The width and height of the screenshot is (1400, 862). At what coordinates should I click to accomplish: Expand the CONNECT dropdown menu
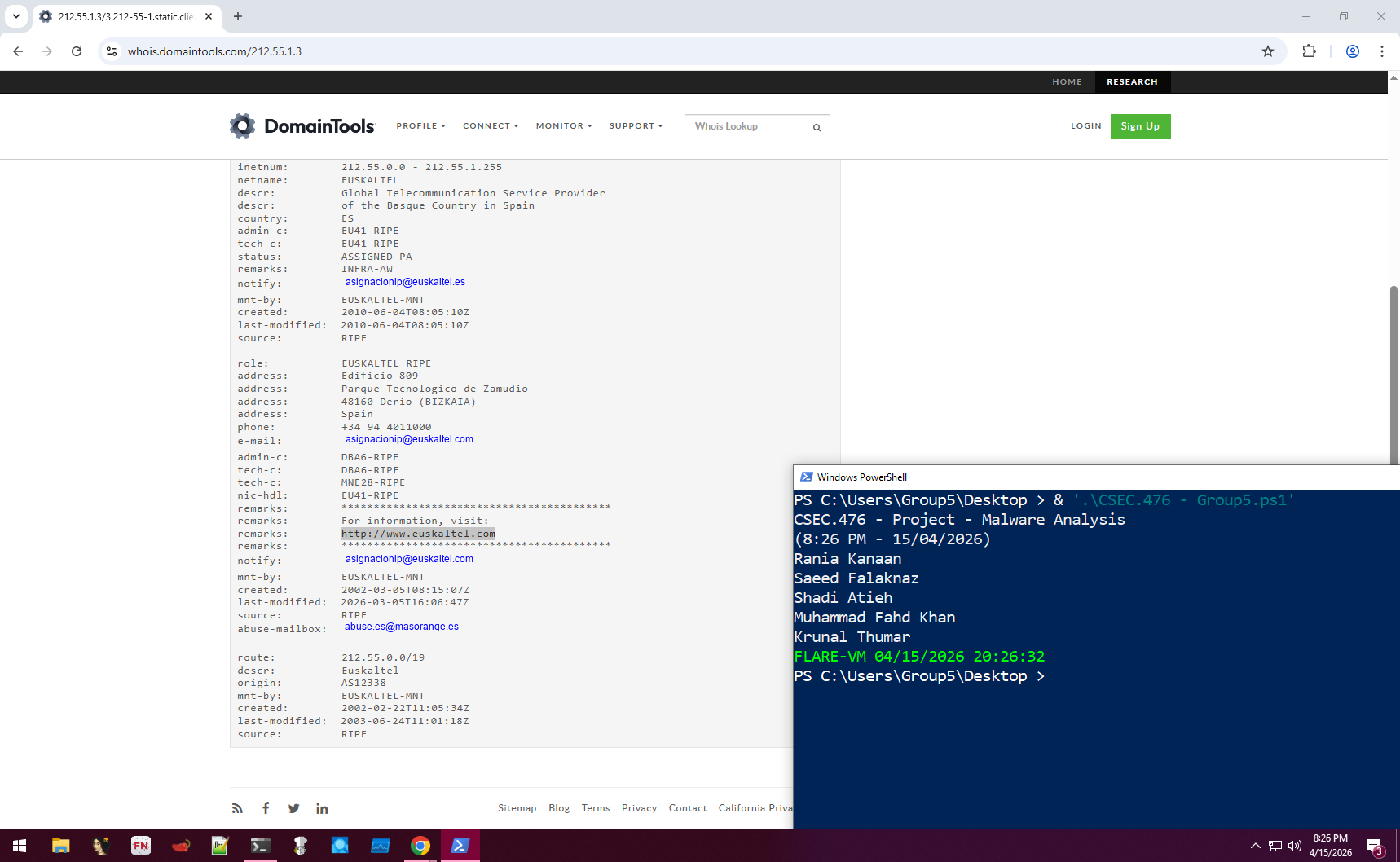pos(490,126)
